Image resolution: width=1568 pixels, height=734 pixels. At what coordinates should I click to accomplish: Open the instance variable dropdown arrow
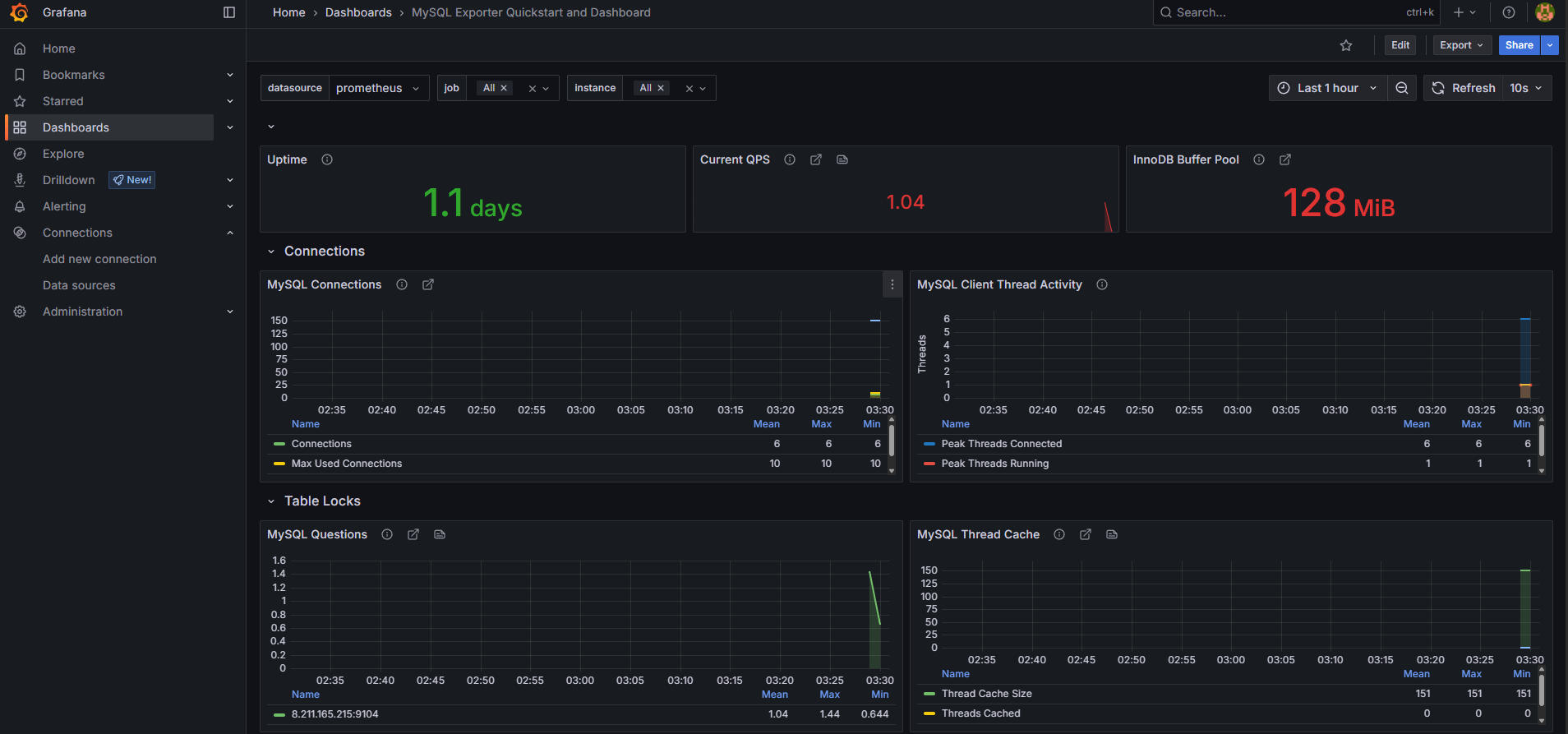[703, 89]
